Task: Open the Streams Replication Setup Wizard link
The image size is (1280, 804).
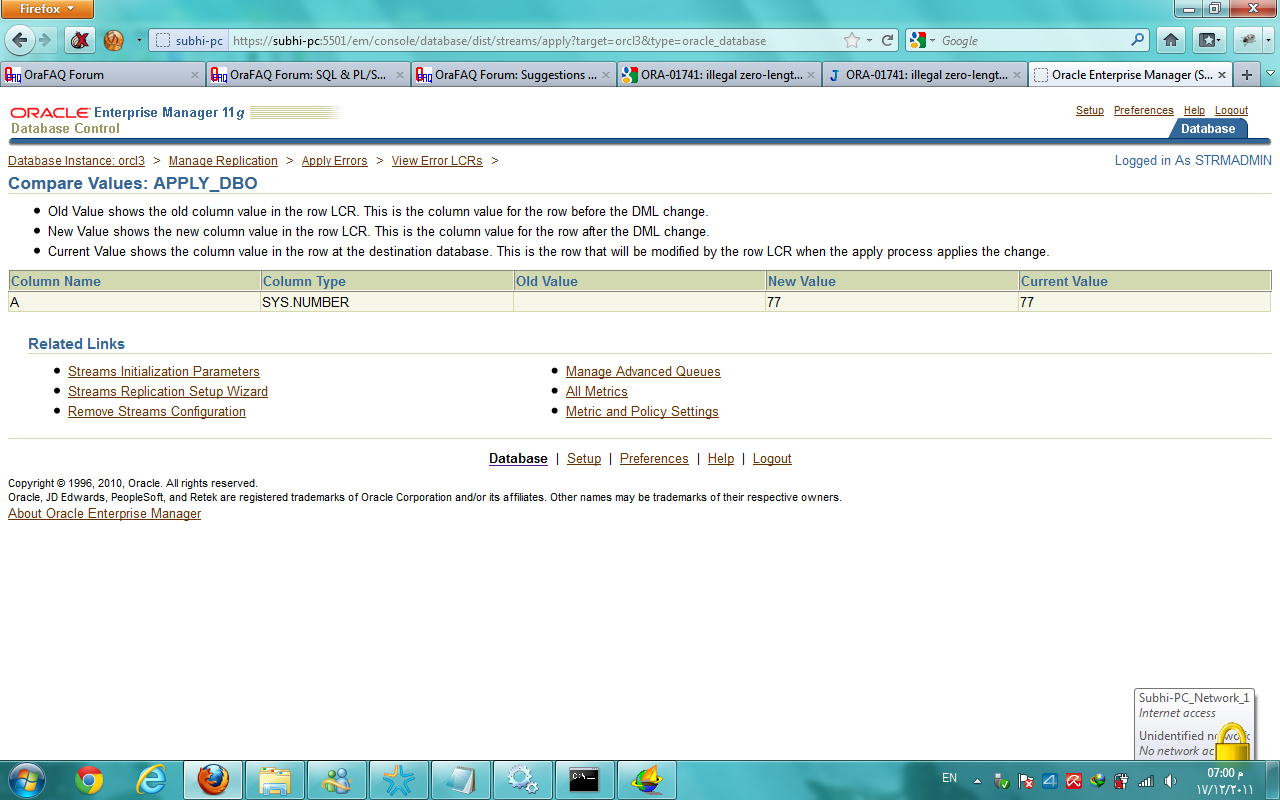Action: (x=167, y=392)
